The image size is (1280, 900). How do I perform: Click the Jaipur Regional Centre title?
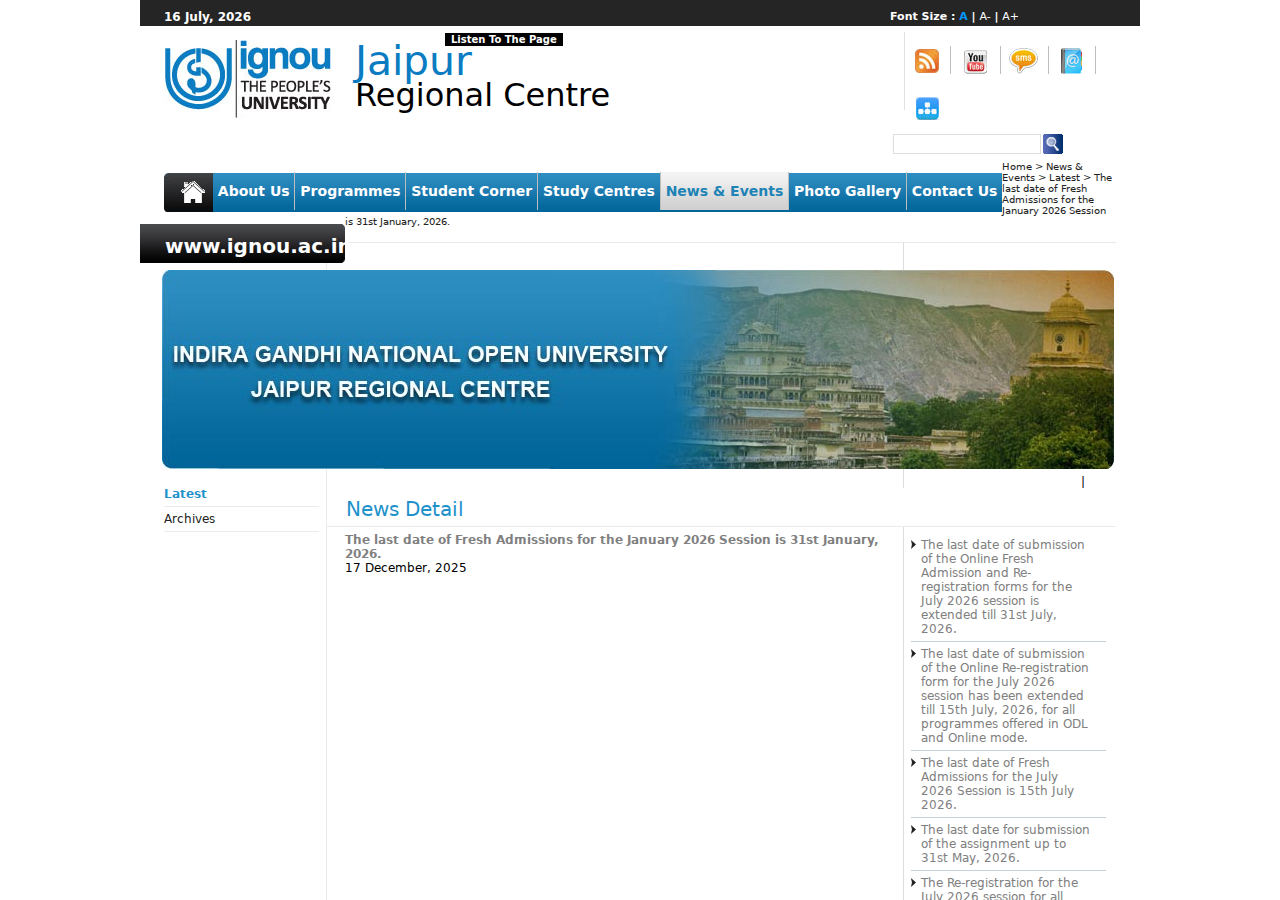pyautogui.click(x=482, y=78)
